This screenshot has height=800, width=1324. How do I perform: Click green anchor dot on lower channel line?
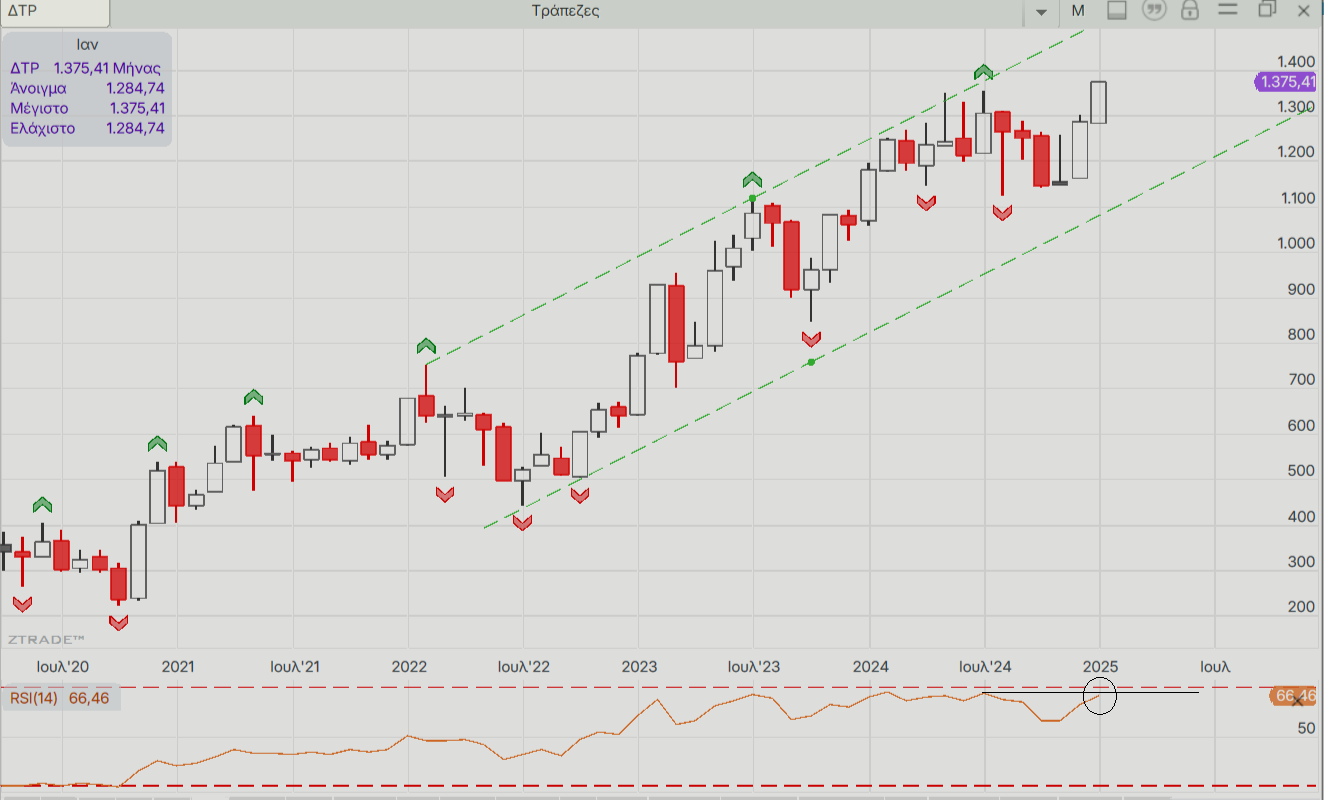click(x=811, y=361)
